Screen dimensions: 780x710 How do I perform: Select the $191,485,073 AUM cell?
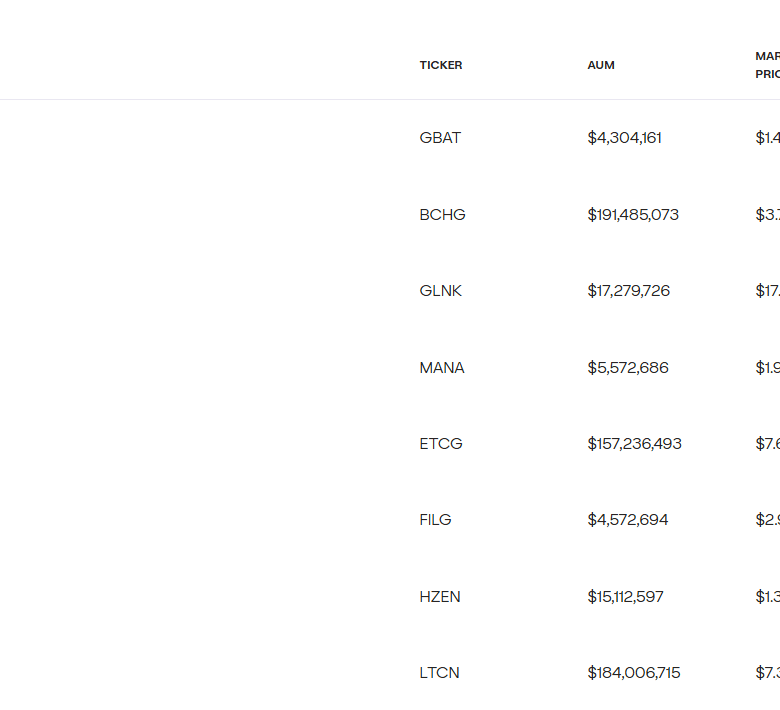[x=633, y=215]
